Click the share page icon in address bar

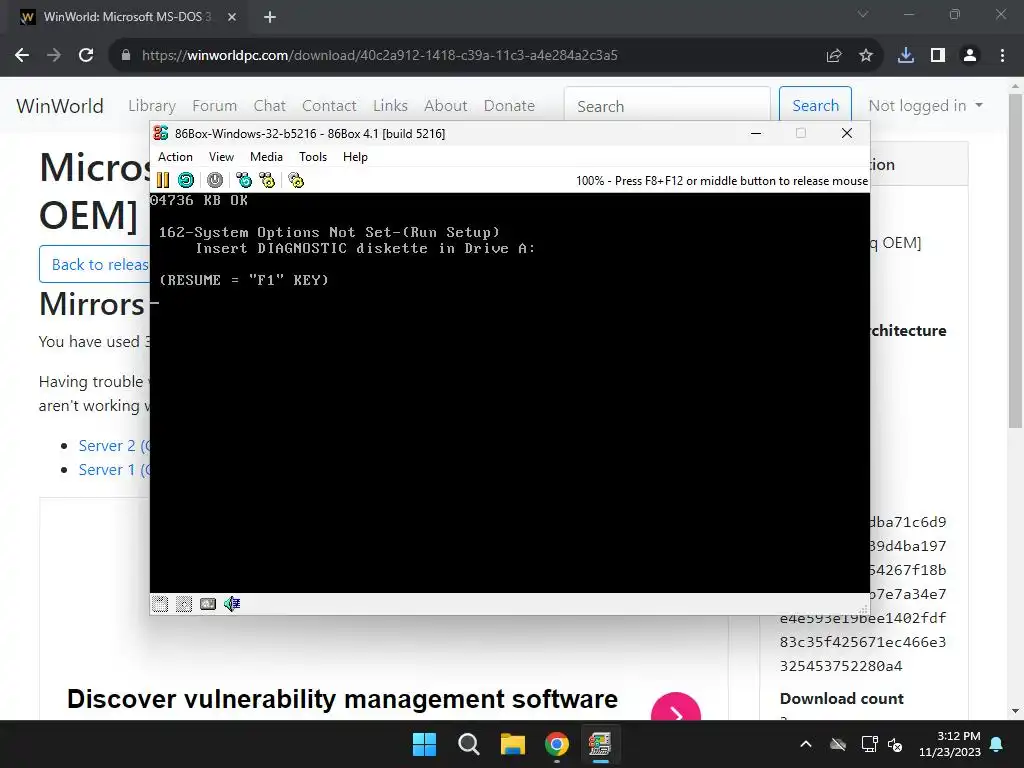click(x=834, y=56)
